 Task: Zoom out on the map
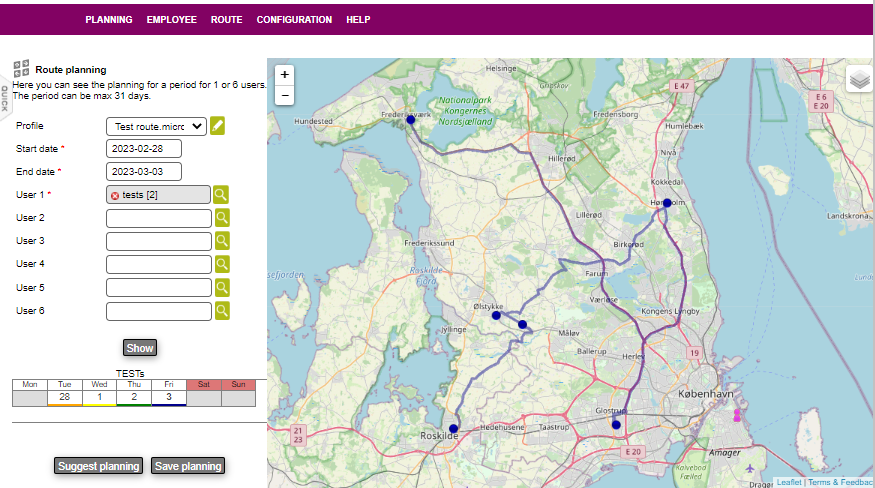click(x=285, y=96)
